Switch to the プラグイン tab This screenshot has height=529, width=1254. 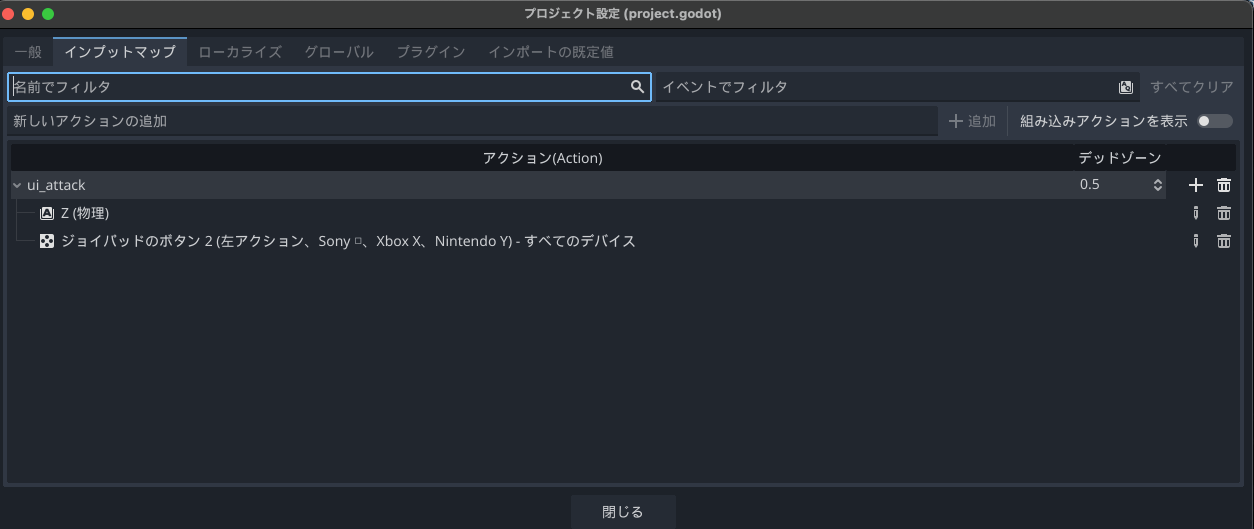[x=431, y=52]
